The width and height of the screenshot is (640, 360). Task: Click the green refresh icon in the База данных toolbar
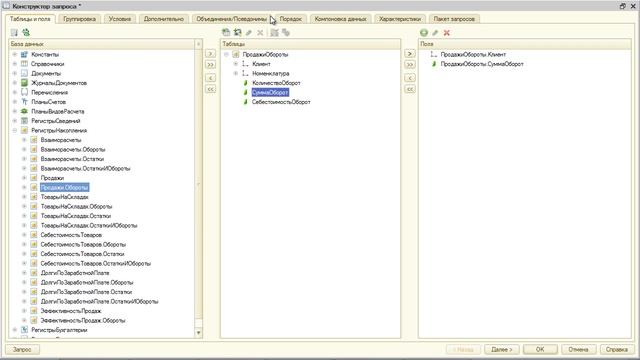click(26, 33)
